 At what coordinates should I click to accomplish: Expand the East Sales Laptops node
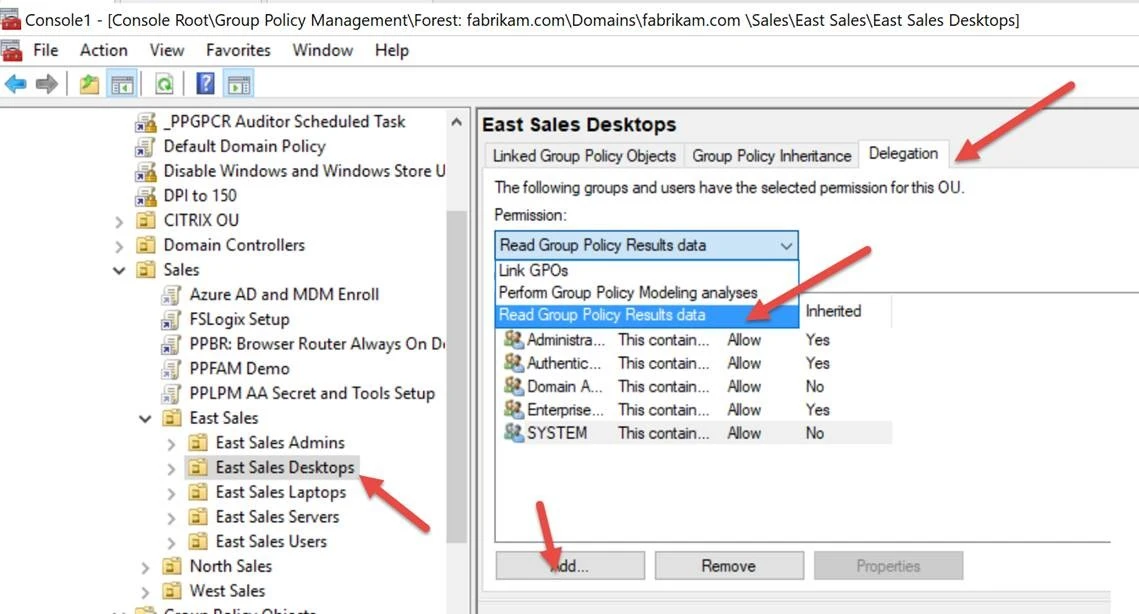coord(172,492)
